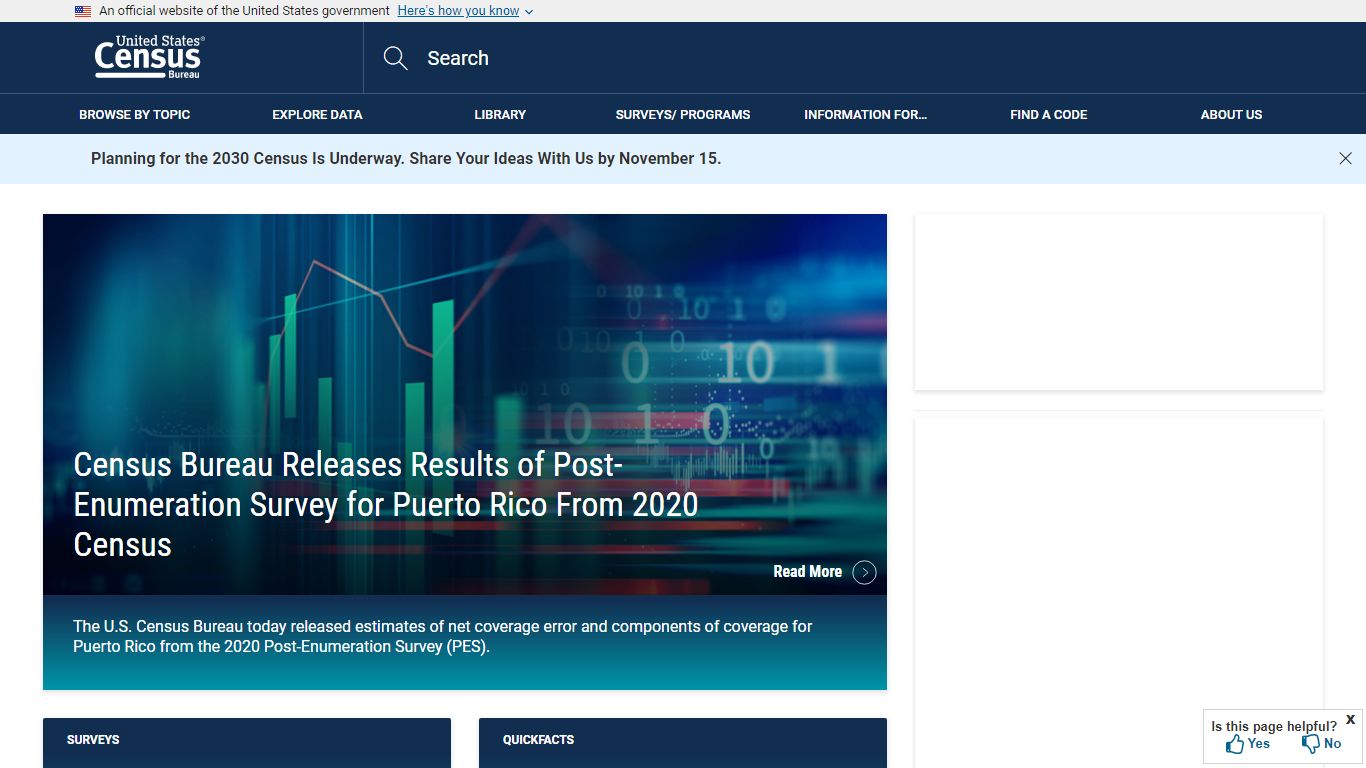Dismiss the page helpful feedback box
Image resolution: width=1366 pixels, height=768 pixels.
tap(1350, 719)
